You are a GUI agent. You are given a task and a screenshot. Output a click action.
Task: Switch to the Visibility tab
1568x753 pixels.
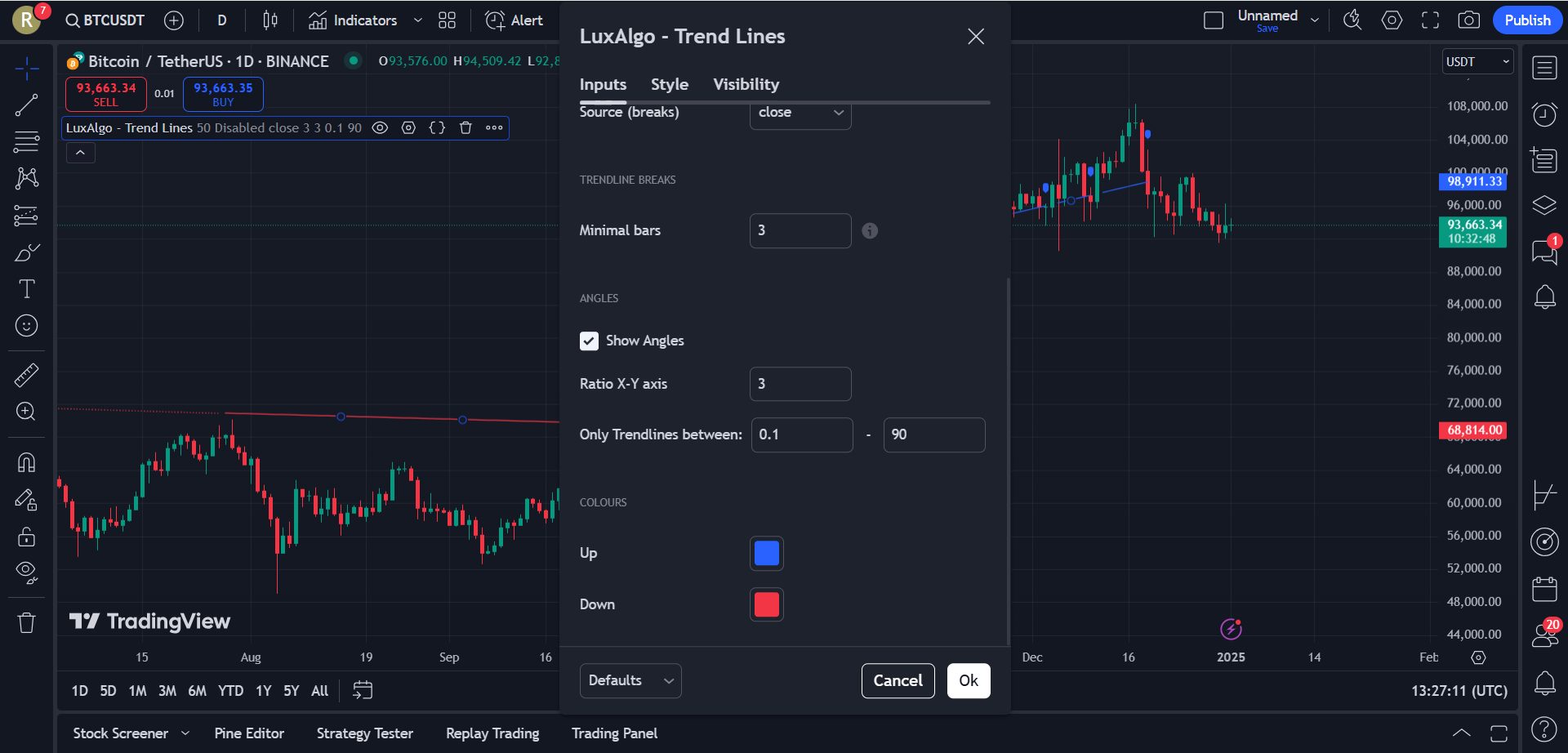pos(746,84)
